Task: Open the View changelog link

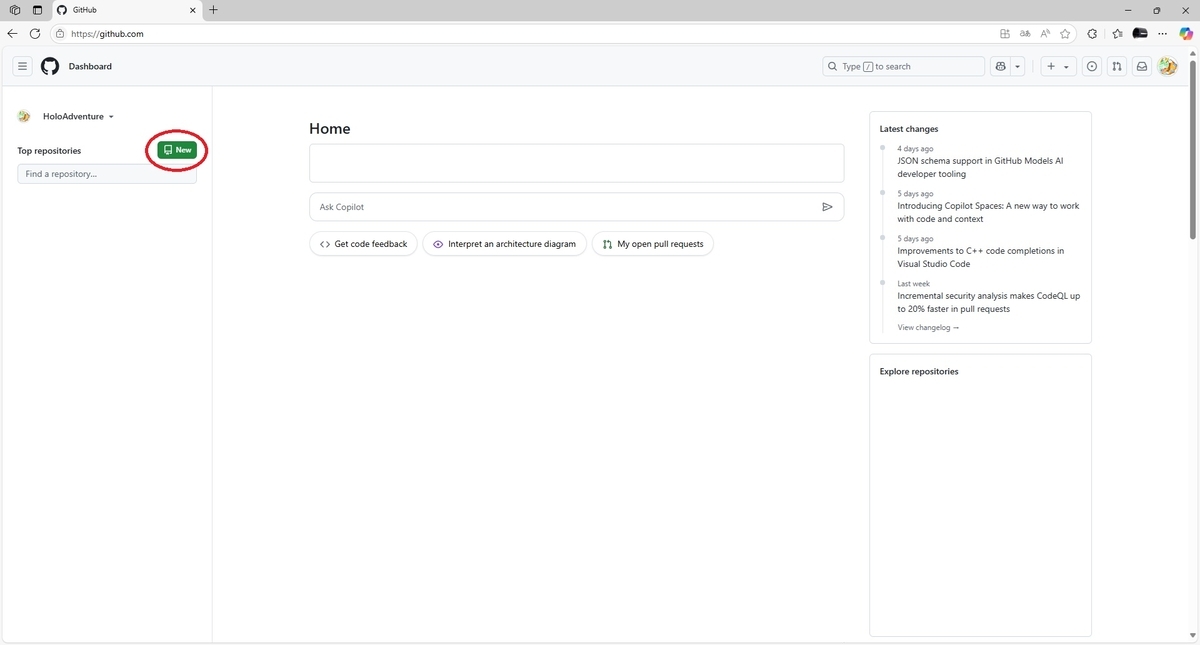Action: pos(925,327)
